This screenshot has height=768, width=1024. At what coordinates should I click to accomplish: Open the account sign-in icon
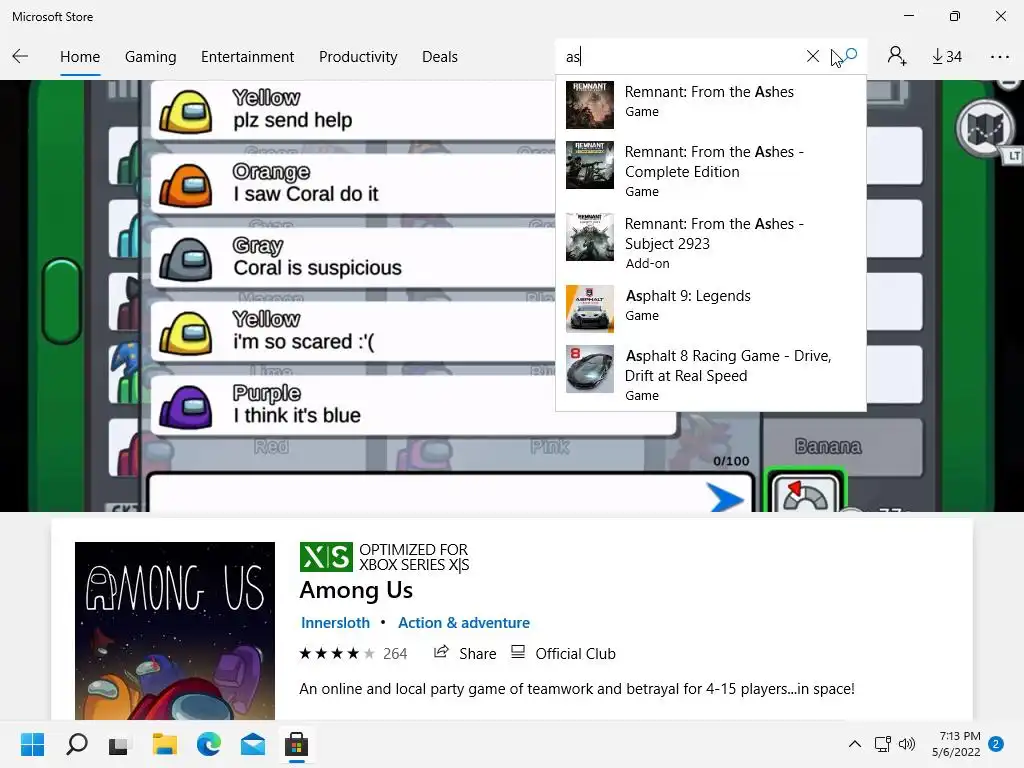coord(897,56)
